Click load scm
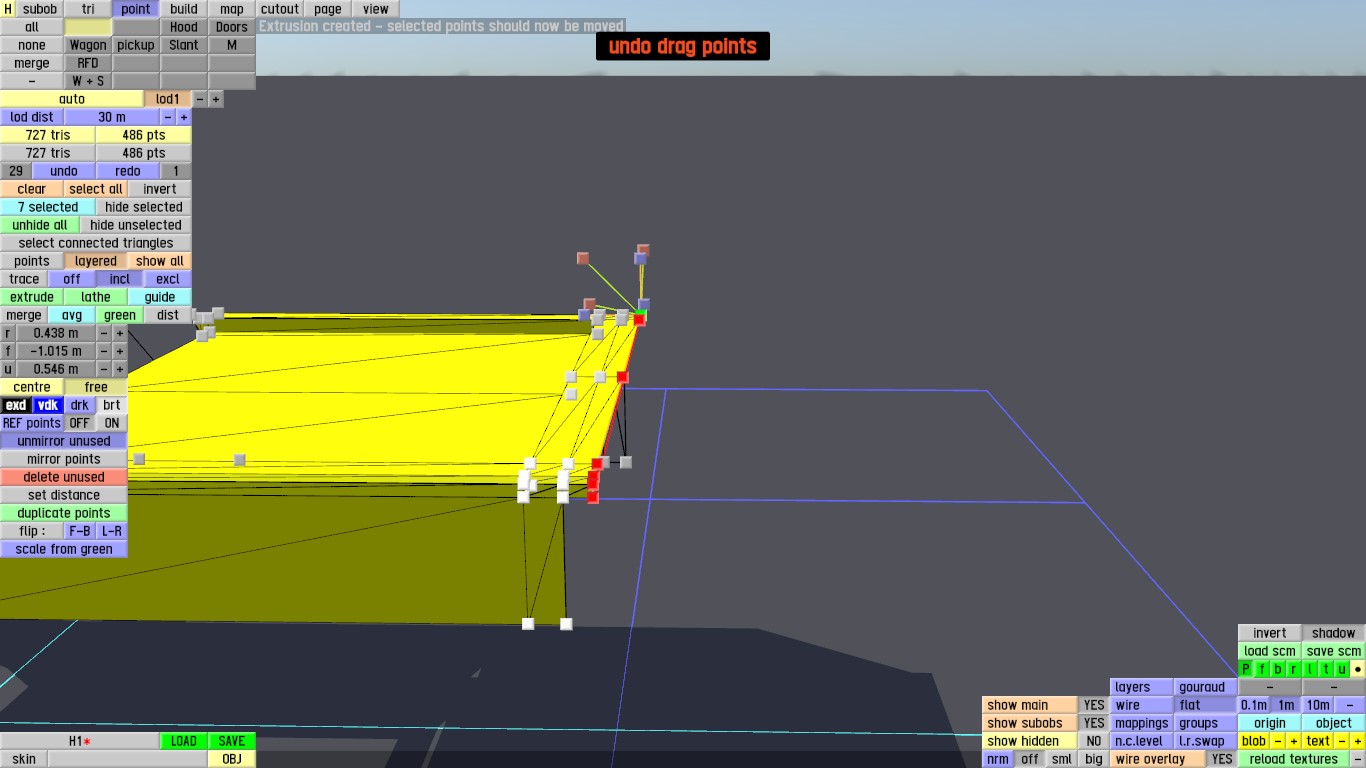 coord(1270,651)
